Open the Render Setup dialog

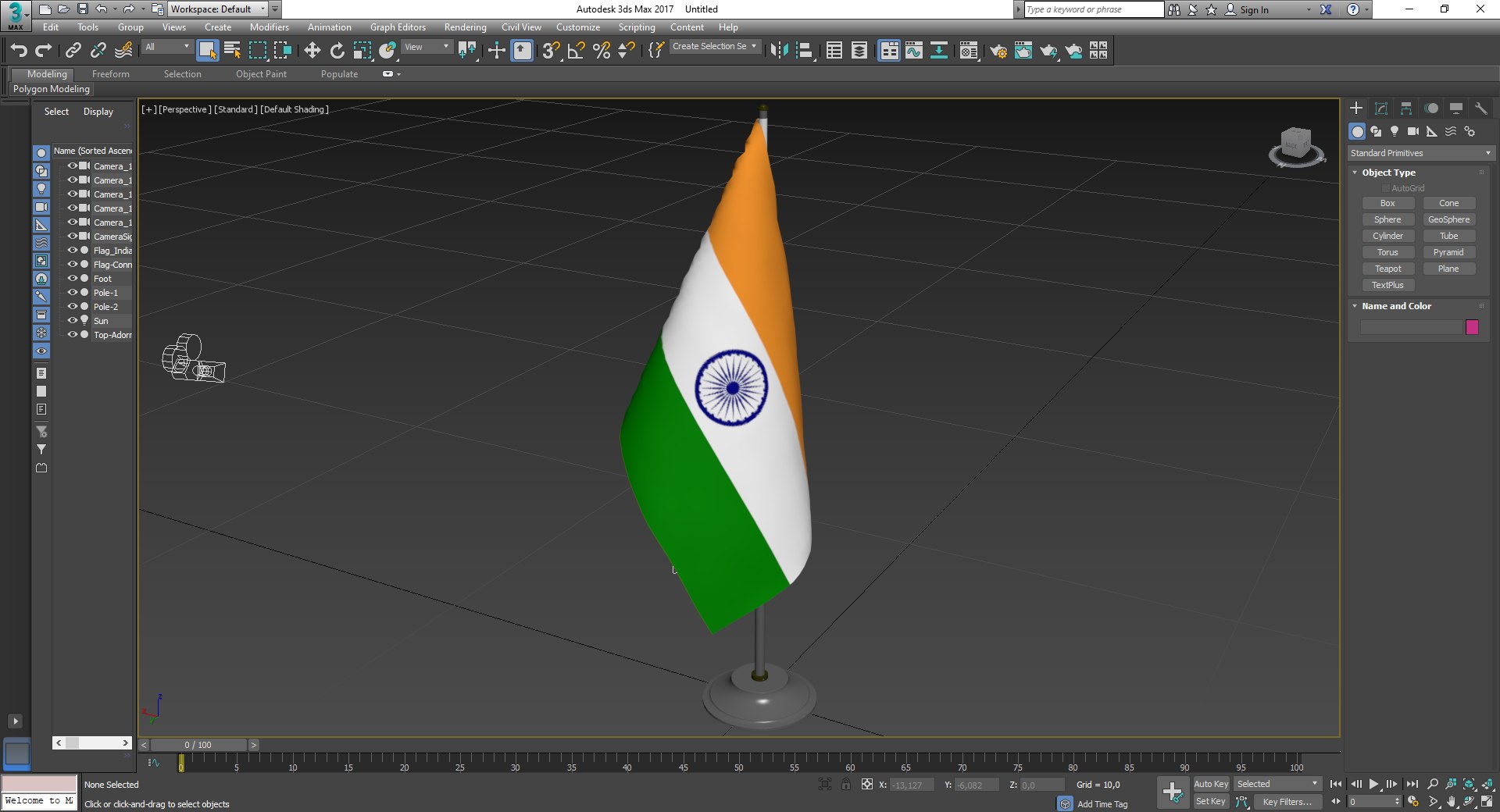(x=998, y=51)
